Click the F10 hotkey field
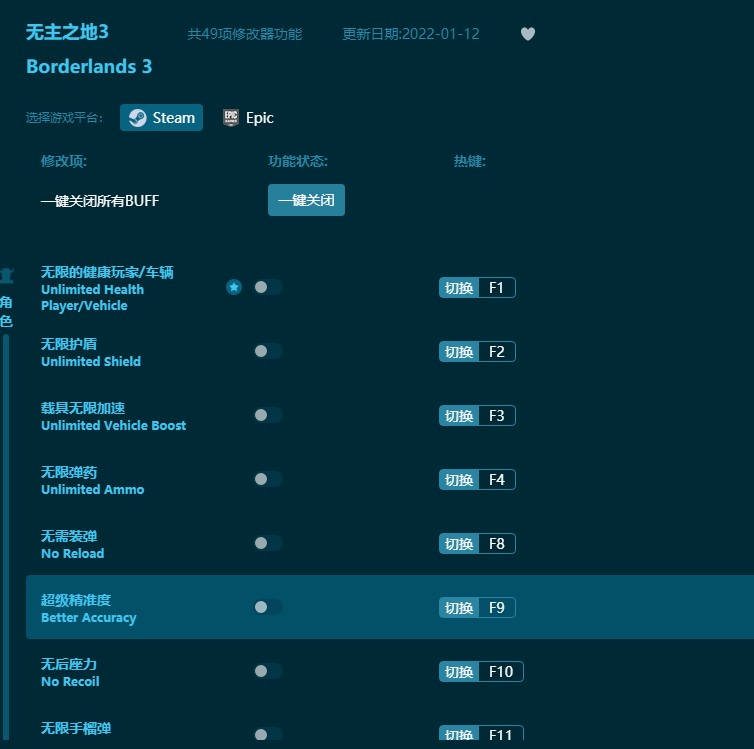This screenshot has width=754, height=749. [501, 671]
